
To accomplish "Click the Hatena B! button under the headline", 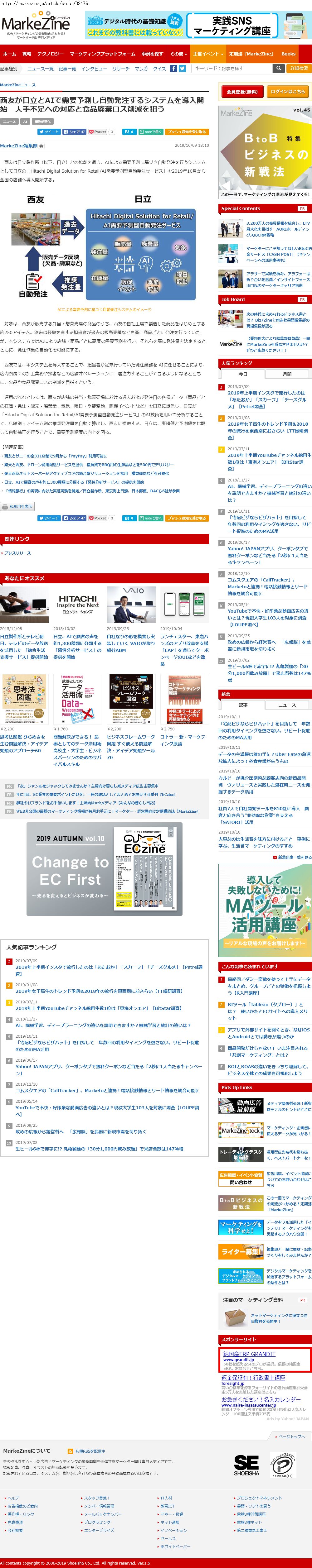I will [x=129, y=131].
